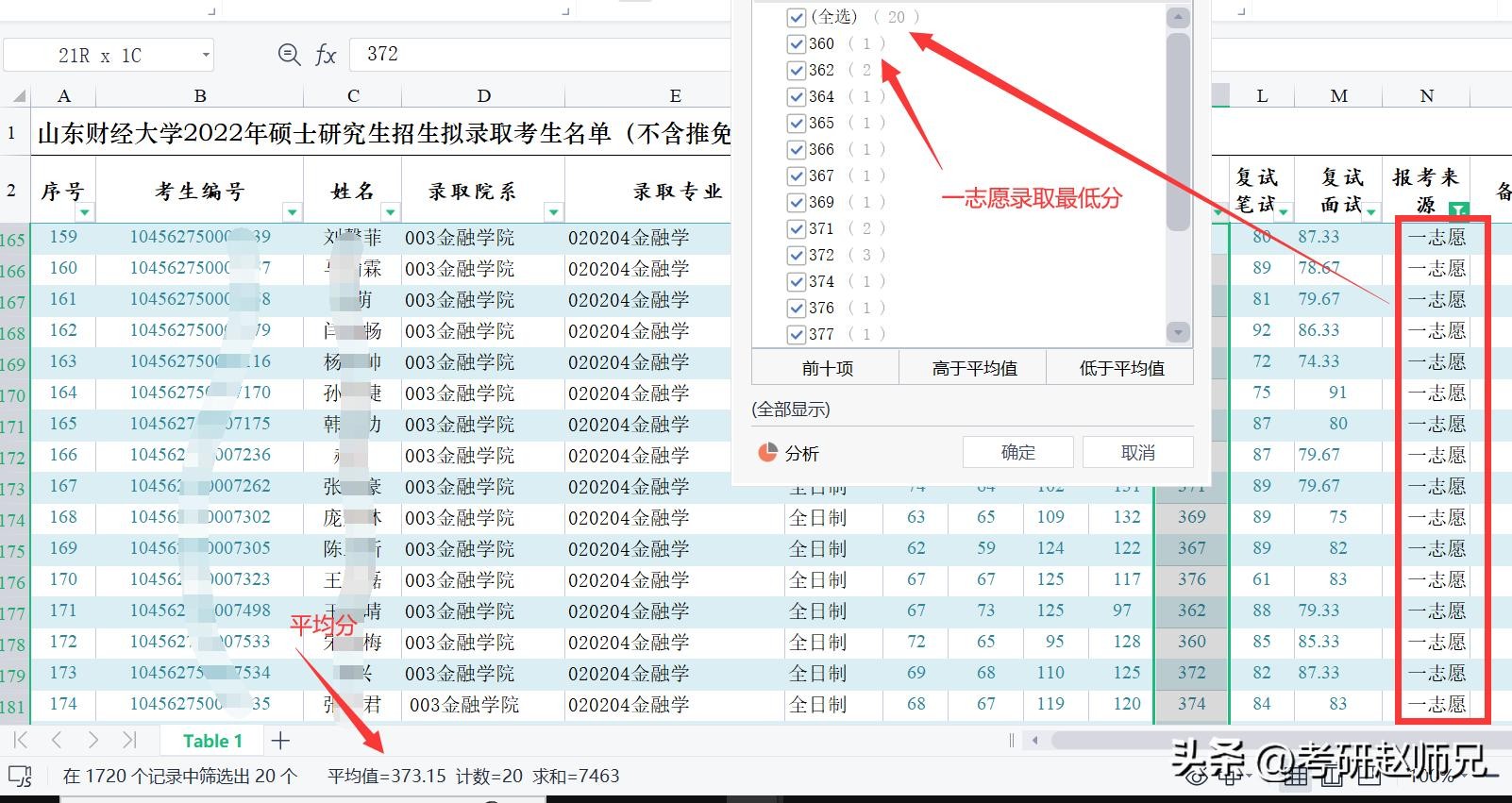The image size is (1512, 803).
Task: Go to next sheet with arrow icon
Action: 92,740
